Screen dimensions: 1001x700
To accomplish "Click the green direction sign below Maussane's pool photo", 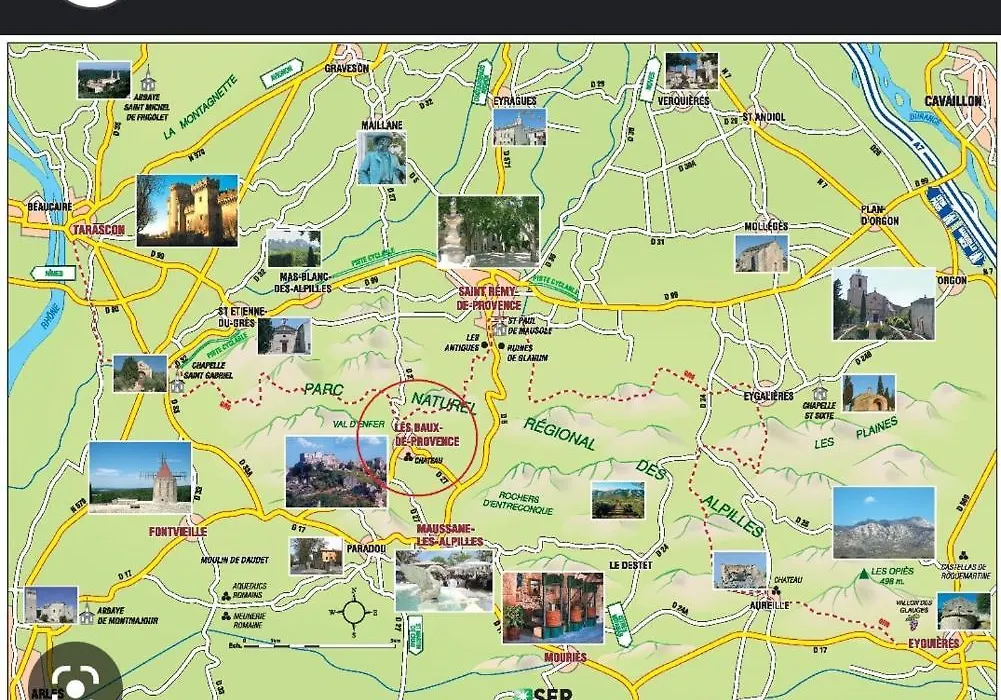I will point(415,635).
